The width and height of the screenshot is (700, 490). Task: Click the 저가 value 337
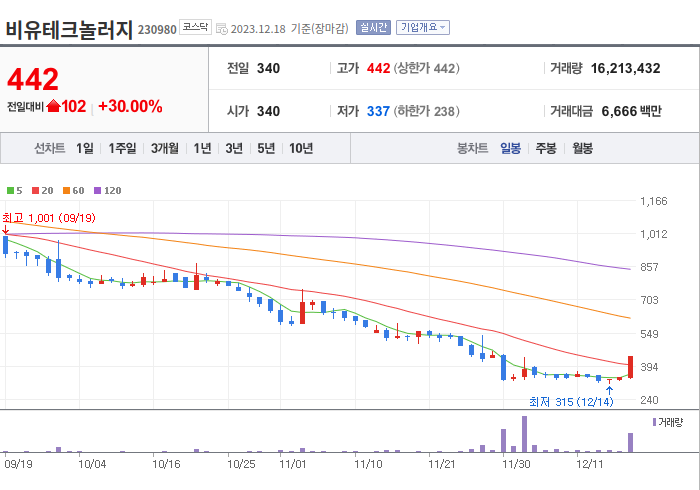point(378,111)
